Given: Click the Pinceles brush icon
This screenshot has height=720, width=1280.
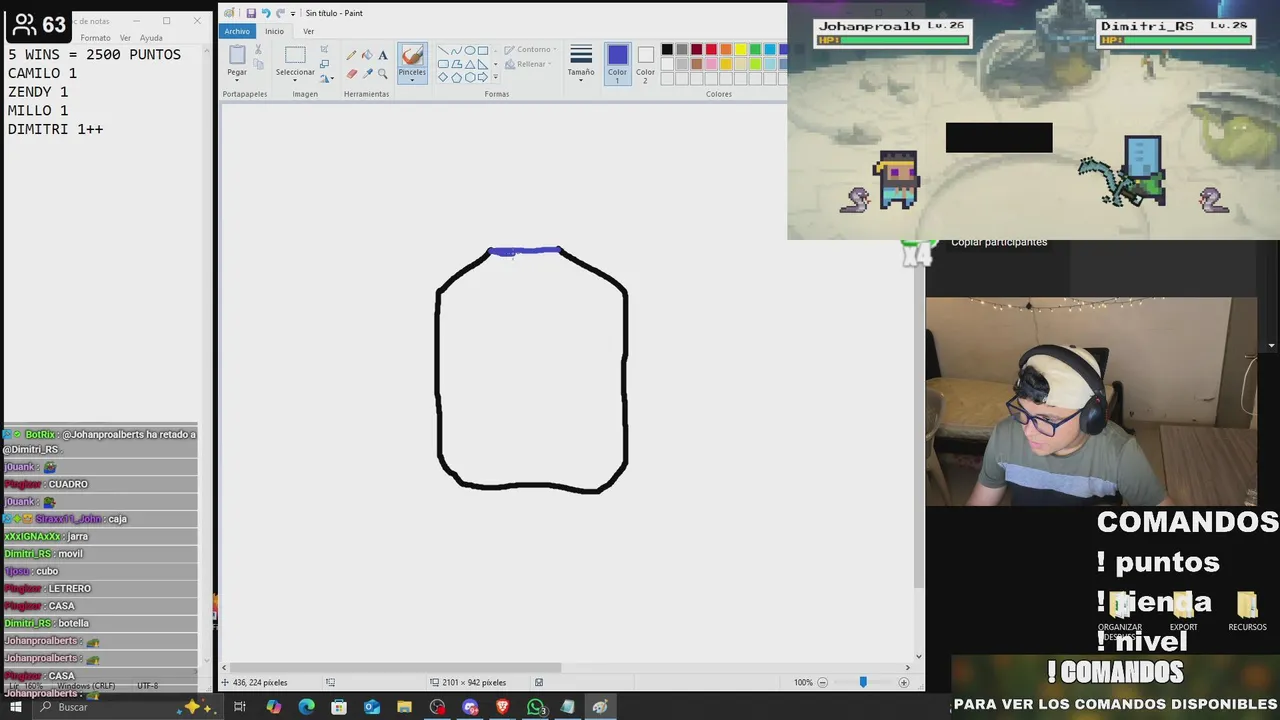Looking at the screenshot, I should [412, 55].
